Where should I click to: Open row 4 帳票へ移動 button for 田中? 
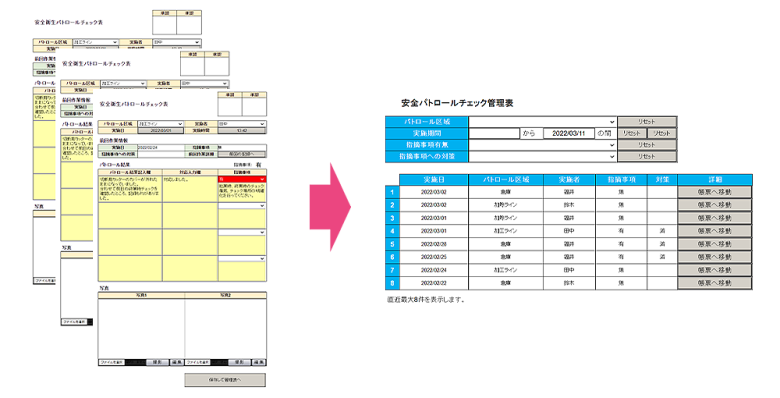[x=714, y=231]
